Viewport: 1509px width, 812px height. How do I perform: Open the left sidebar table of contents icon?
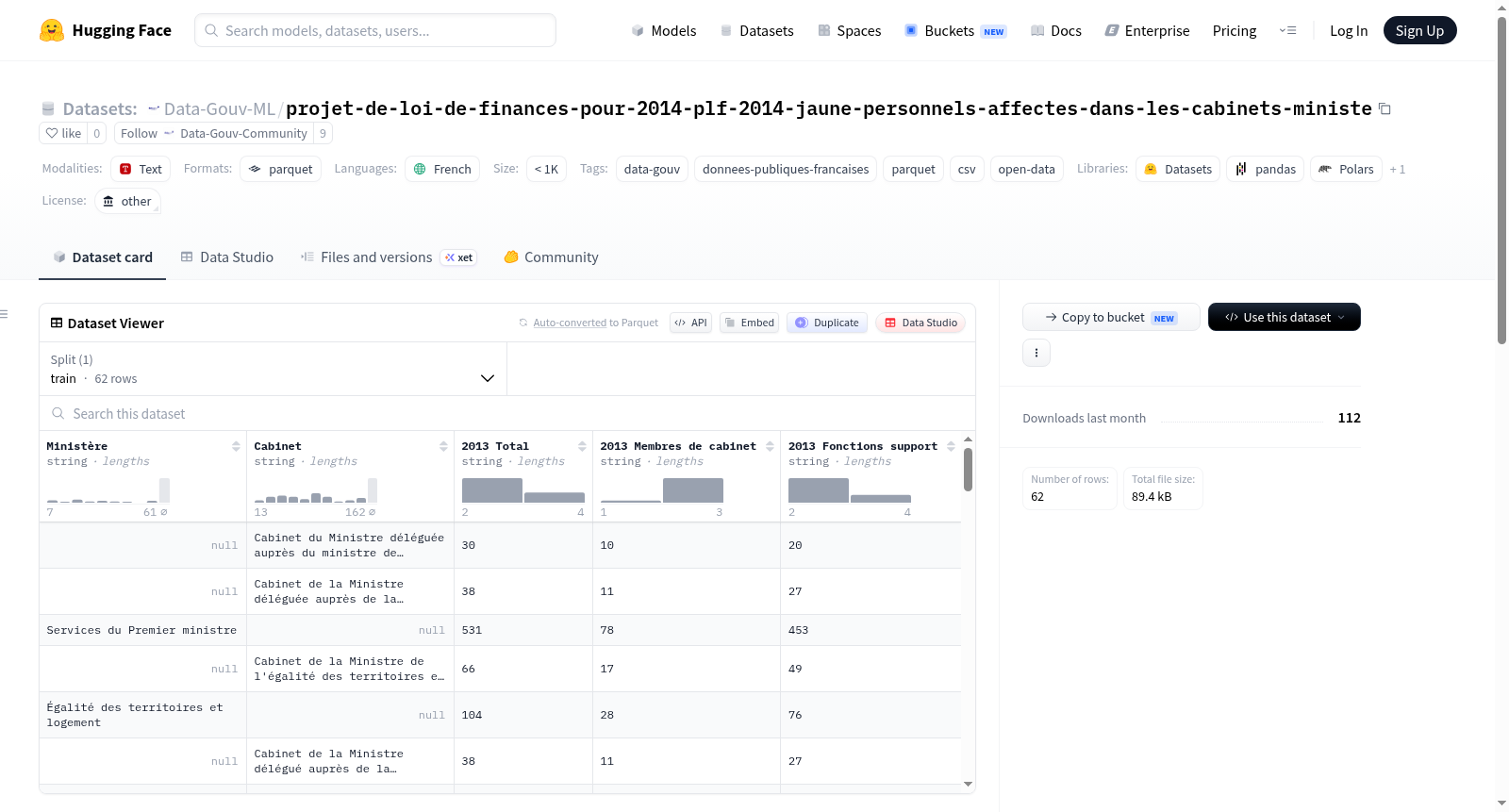click(x=5, y=314)
